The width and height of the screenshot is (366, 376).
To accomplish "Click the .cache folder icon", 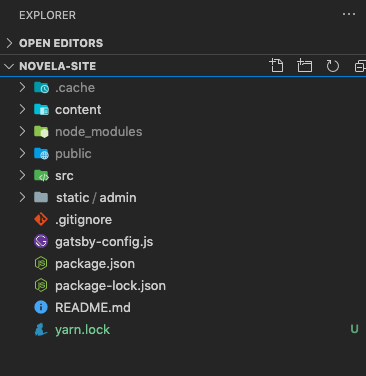I will (41, 88).
